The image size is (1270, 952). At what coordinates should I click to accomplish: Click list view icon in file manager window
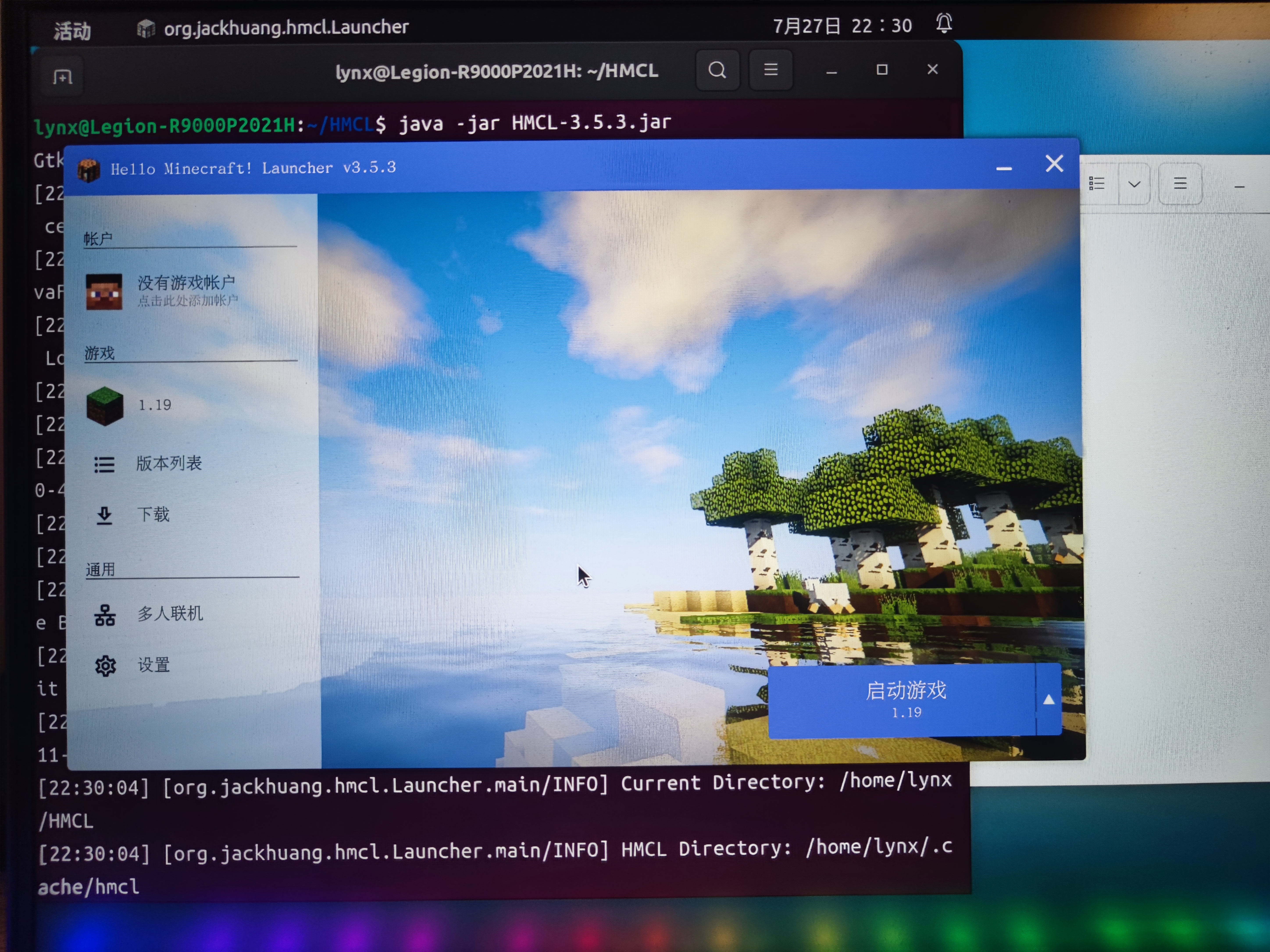click(1097, 184)
